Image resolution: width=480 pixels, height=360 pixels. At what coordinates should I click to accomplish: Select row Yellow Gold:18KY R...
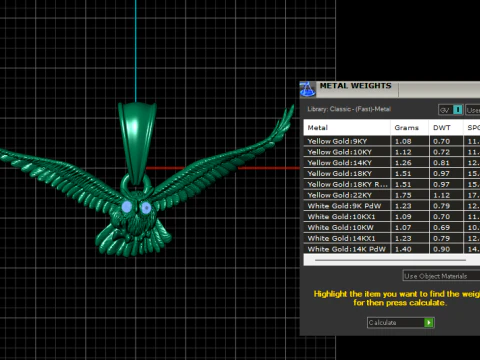(392, 184)
